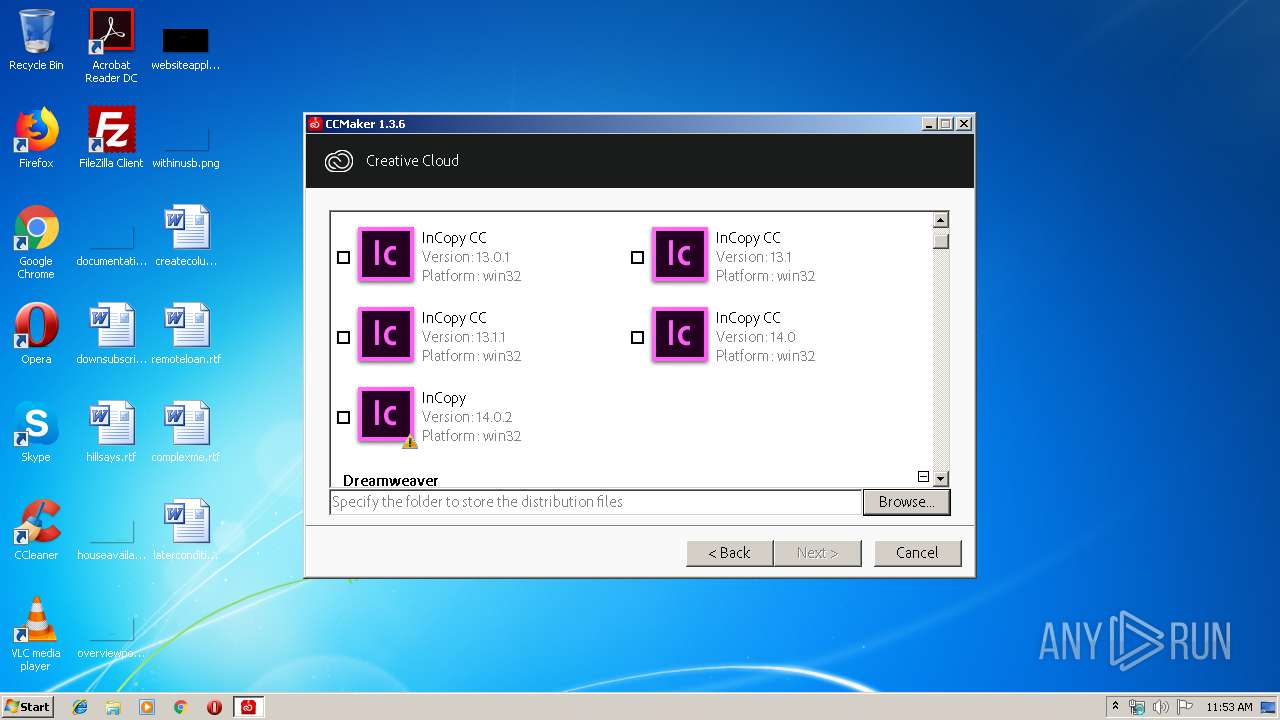The image size is (1280, 720).
Task: Click the InCopy CC 13.0.1 icon
Action: [385, 254]
